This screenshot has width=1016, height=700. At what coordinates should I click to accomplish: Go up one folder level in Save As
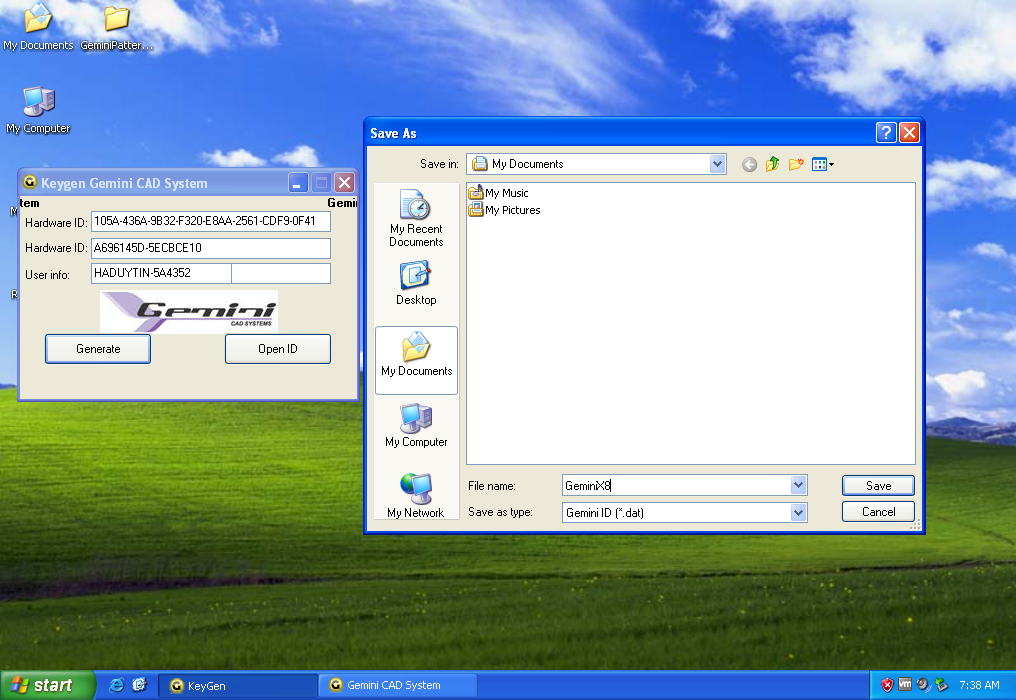pos(772,165)
